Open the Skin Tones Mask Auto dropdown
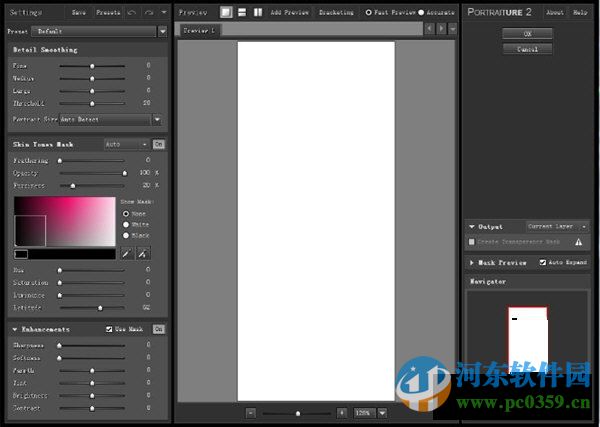 tap(126, 144)
